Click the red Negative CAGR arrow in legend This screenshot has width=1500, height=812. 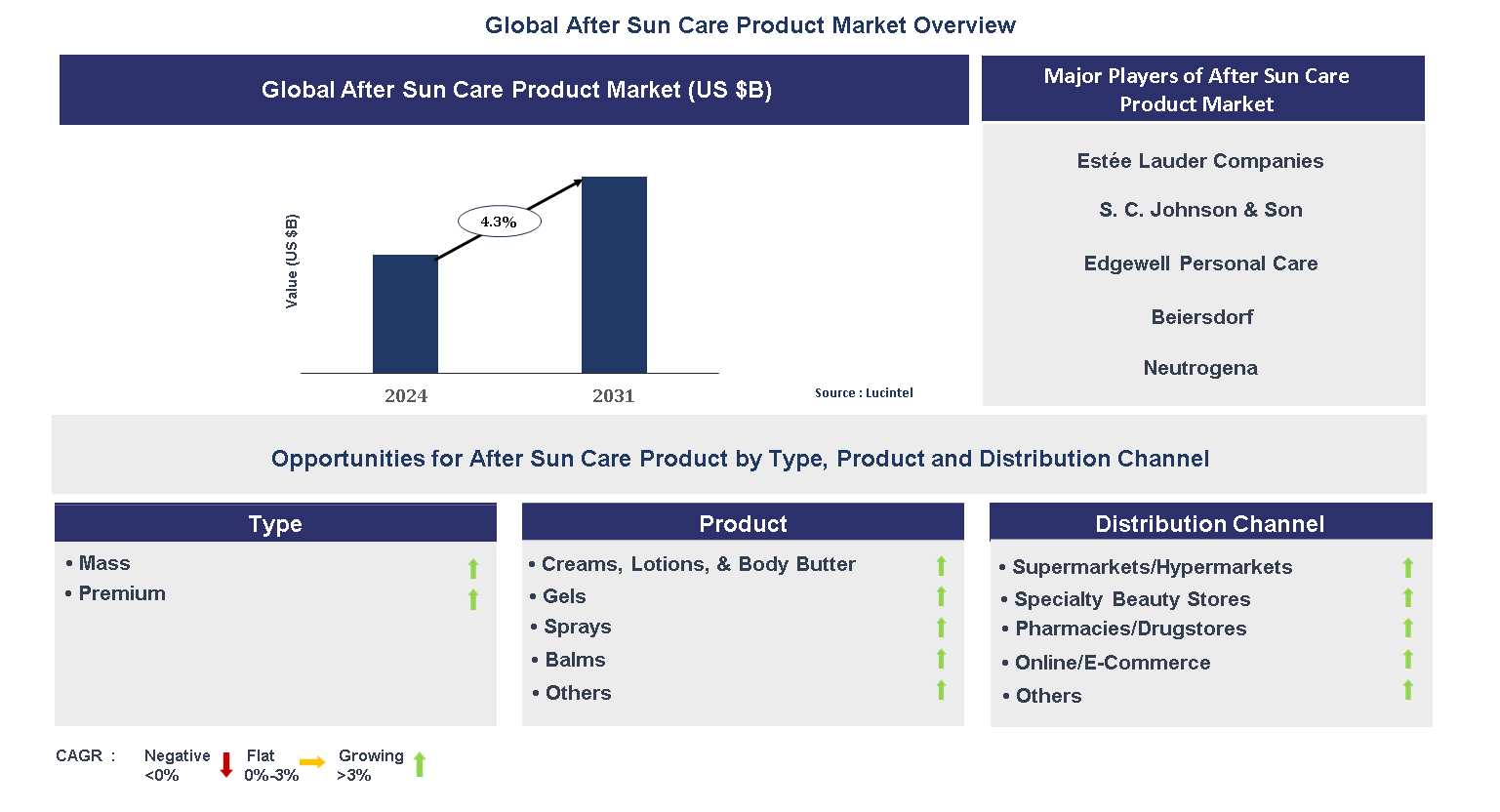[225, 764]
